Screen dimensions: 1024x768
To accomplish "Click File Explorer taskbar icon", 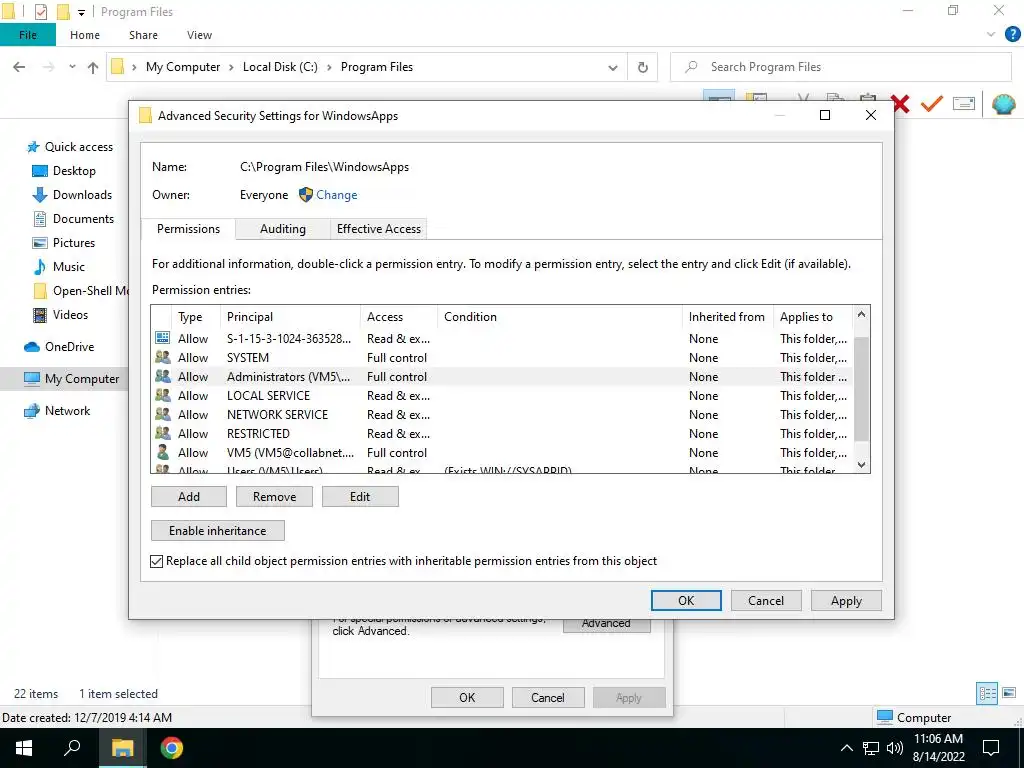I will point(122,748).
